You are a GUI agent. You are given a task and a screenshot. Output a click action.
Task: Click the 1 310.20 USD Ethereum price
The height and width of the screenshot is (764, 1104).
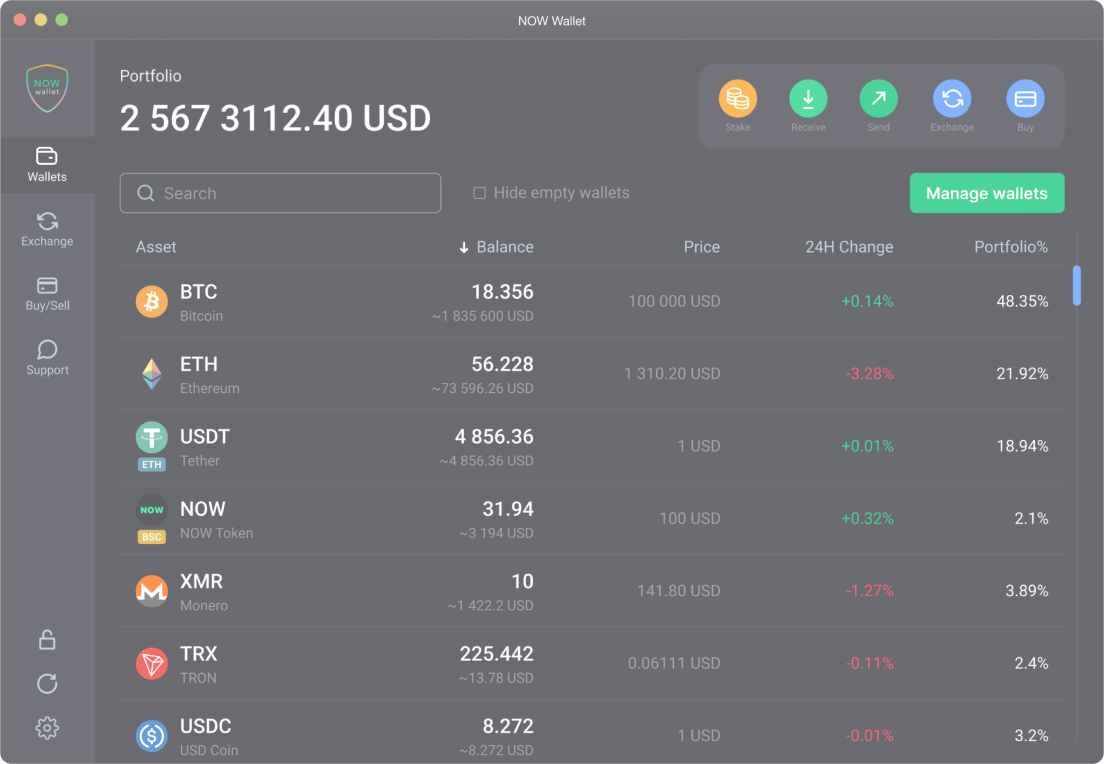coord(672,374)
